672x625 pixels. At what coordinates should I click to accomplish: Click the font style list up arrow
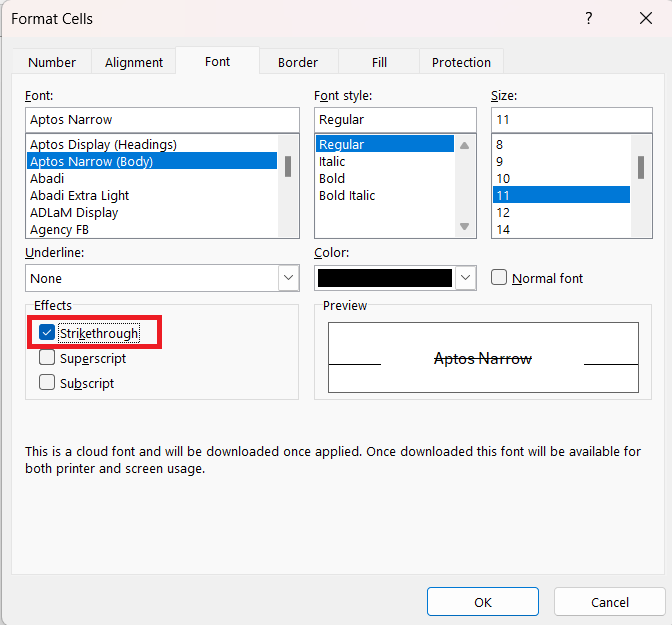coord(464,146)
